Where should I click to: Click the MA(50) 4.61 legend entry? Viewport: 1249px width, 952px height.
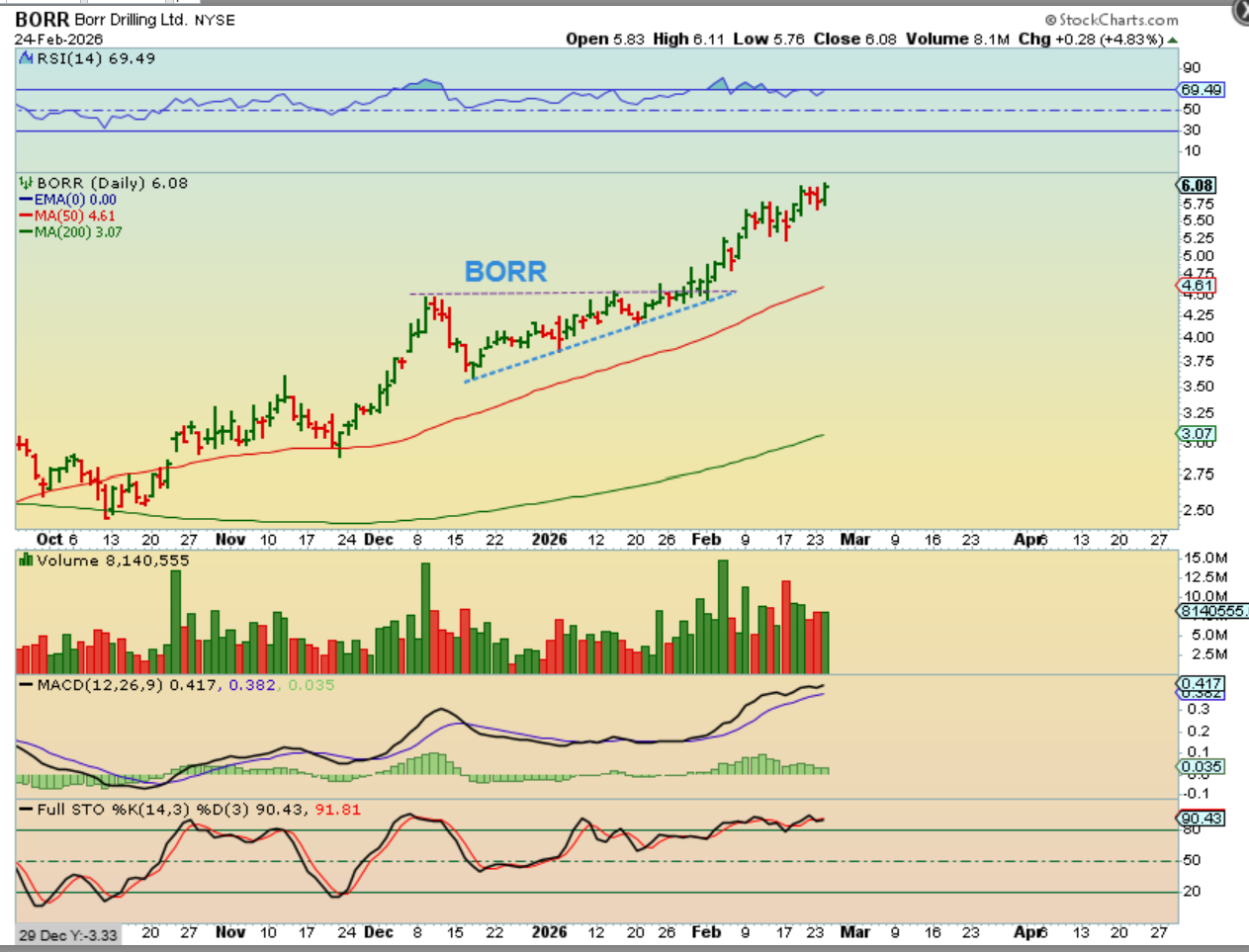(67, 216)
